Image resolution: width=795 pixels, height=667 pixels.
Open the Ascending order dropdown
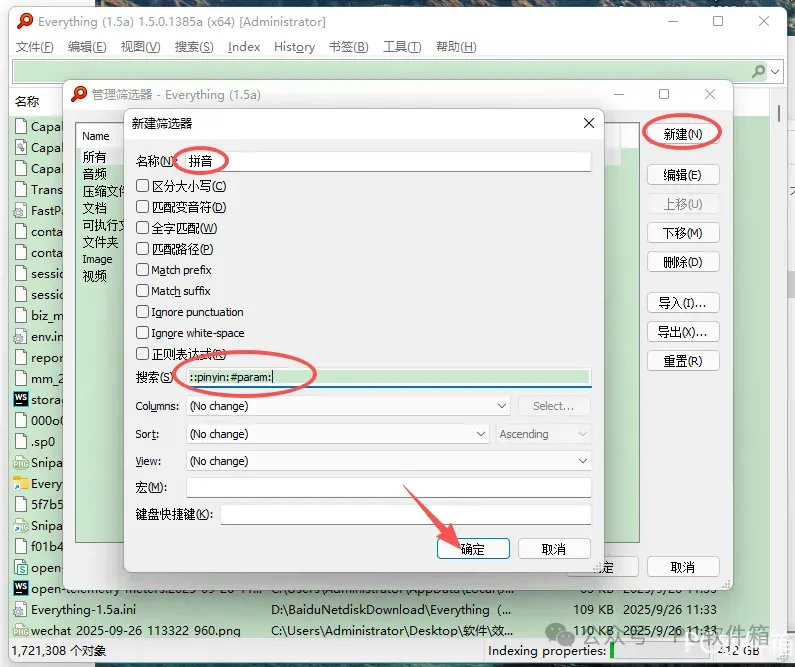point(543,434)
